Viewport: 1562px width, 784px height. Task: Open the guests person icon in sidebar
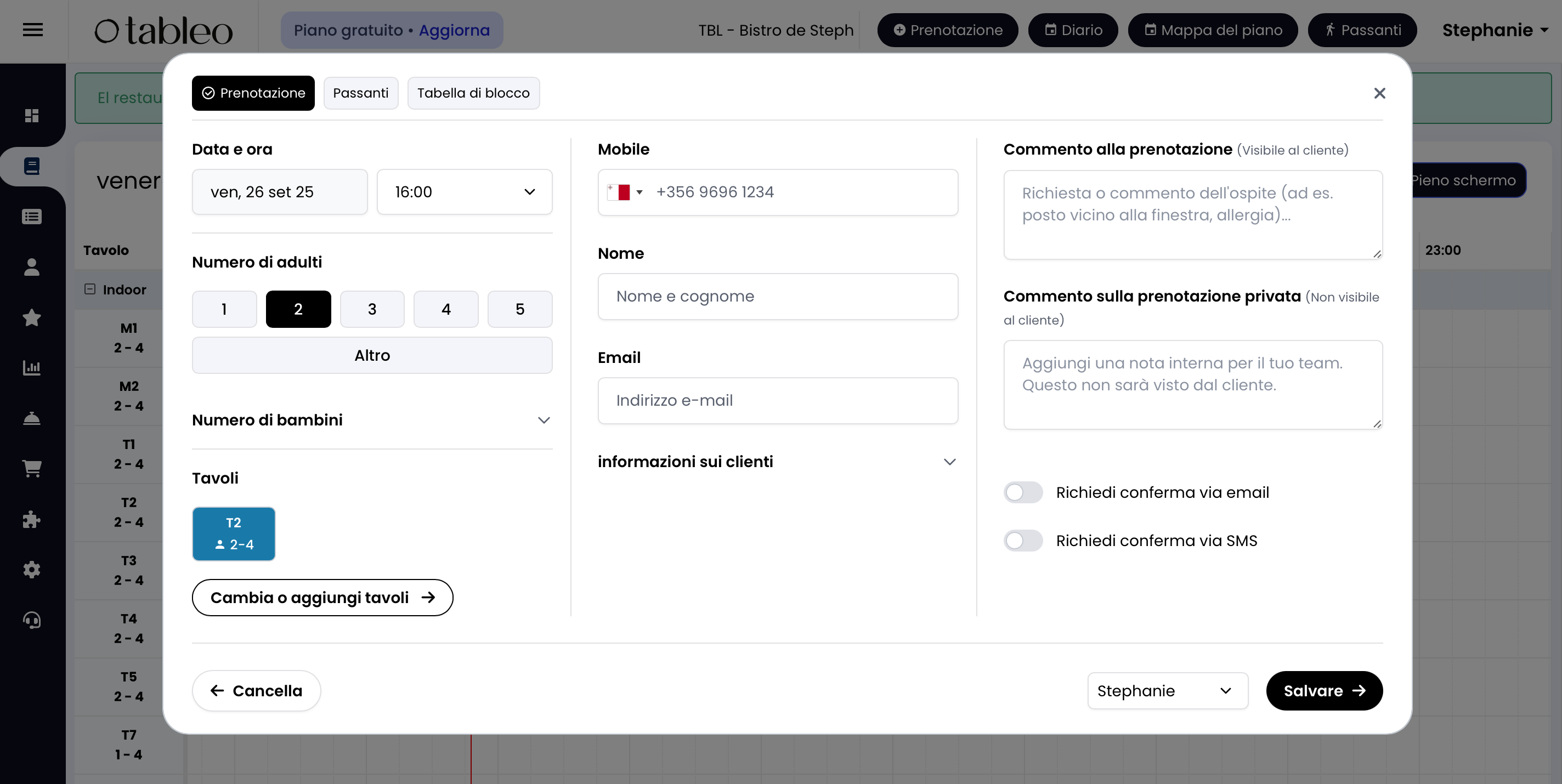tap(31, 267)
